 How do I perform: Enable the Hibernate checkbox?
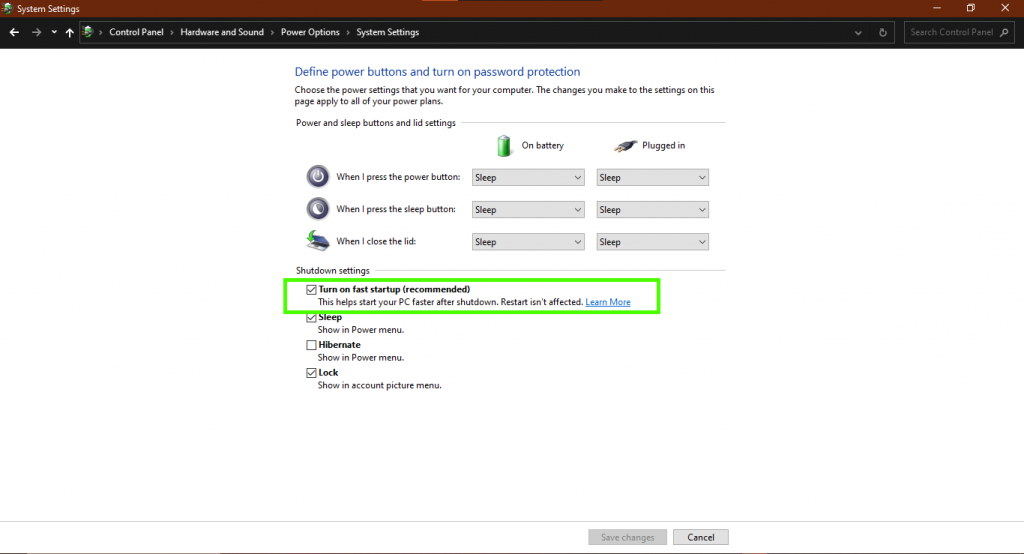[312, 345]
